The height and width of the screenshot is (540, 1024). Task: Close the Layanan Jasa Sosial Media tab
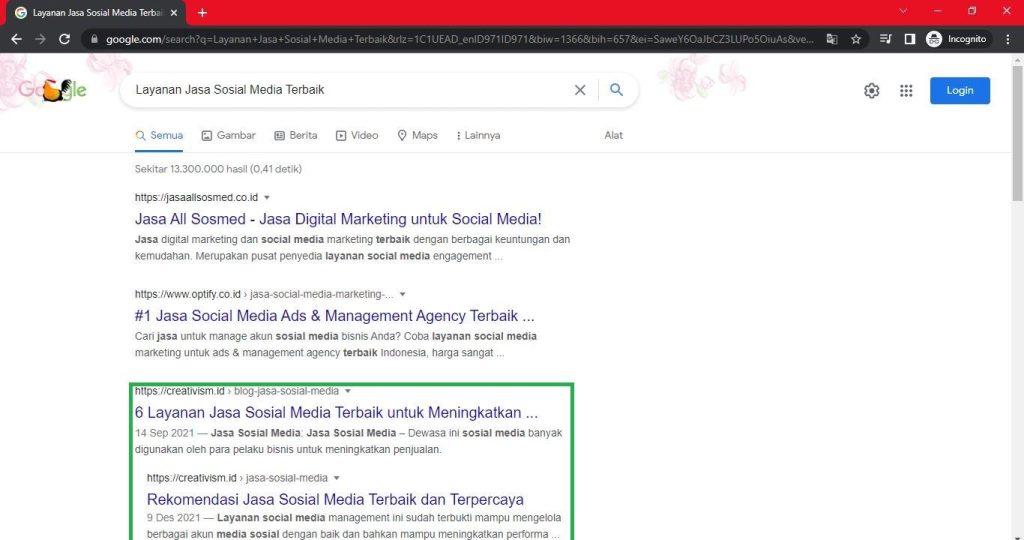click(174, 12)
